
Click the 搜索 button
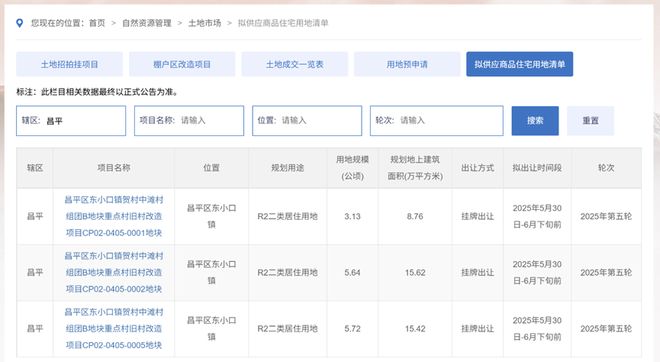coord(535,121)
